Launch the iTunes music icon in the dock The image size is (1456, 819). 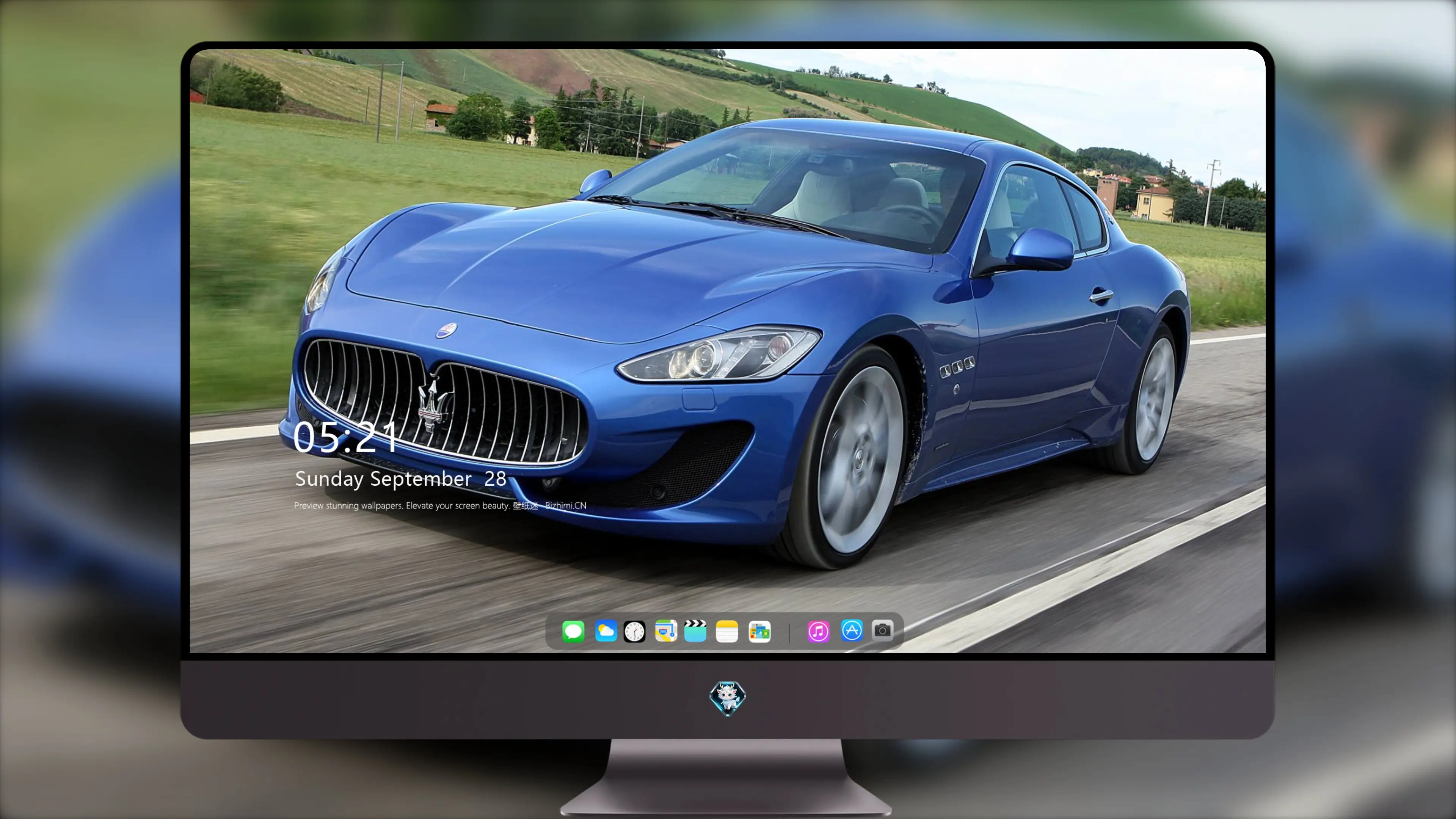(819, 631)
